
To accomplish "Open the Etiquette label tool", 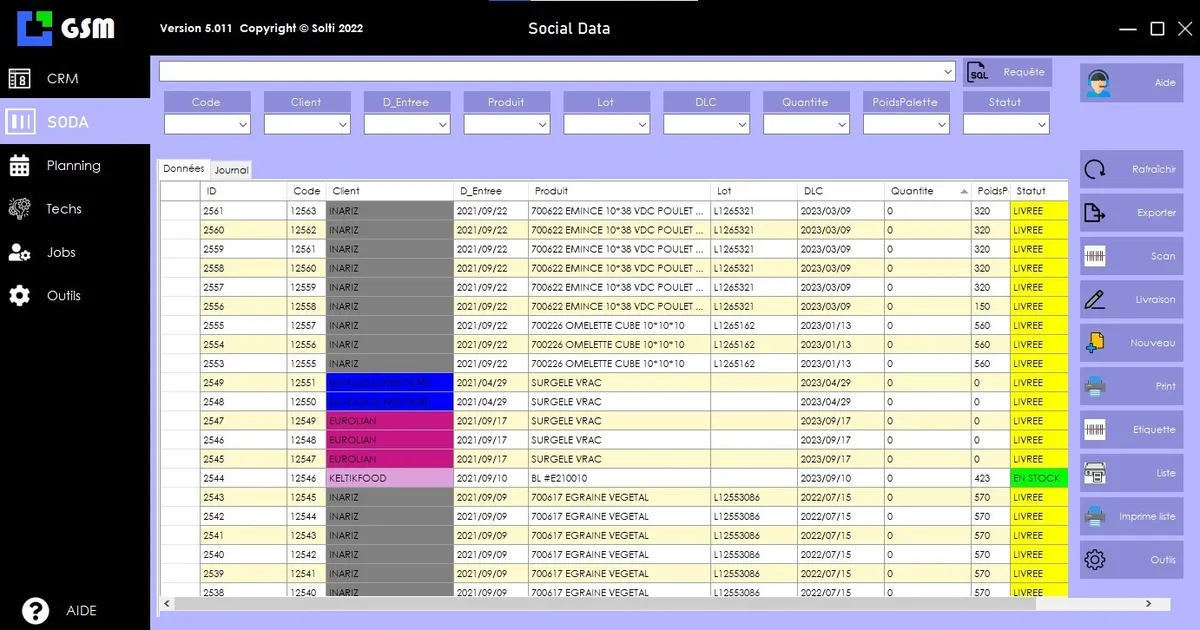I will point(1095,430).
